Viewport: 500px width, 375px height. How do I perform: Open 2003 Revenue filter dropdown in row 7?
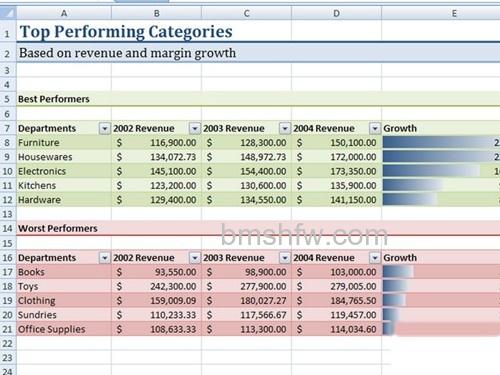coord(285,128)
